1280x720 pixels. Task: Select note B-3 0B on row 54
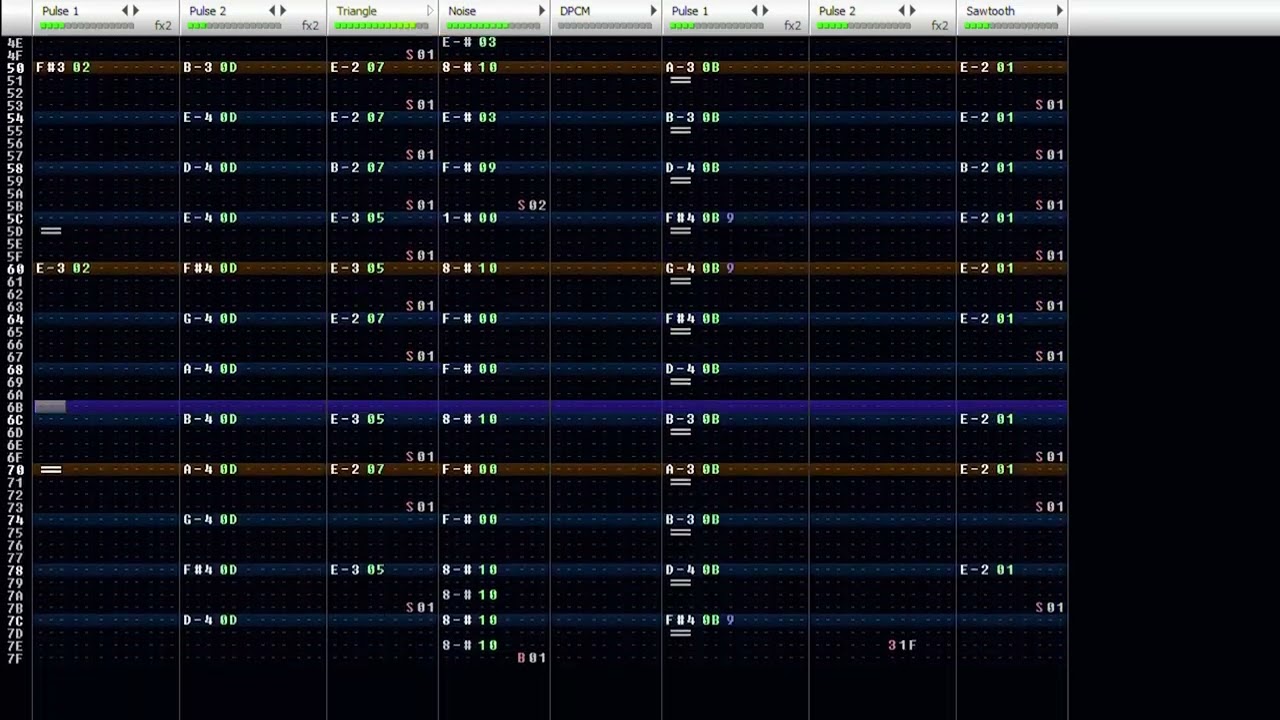[x=692, y=117]
